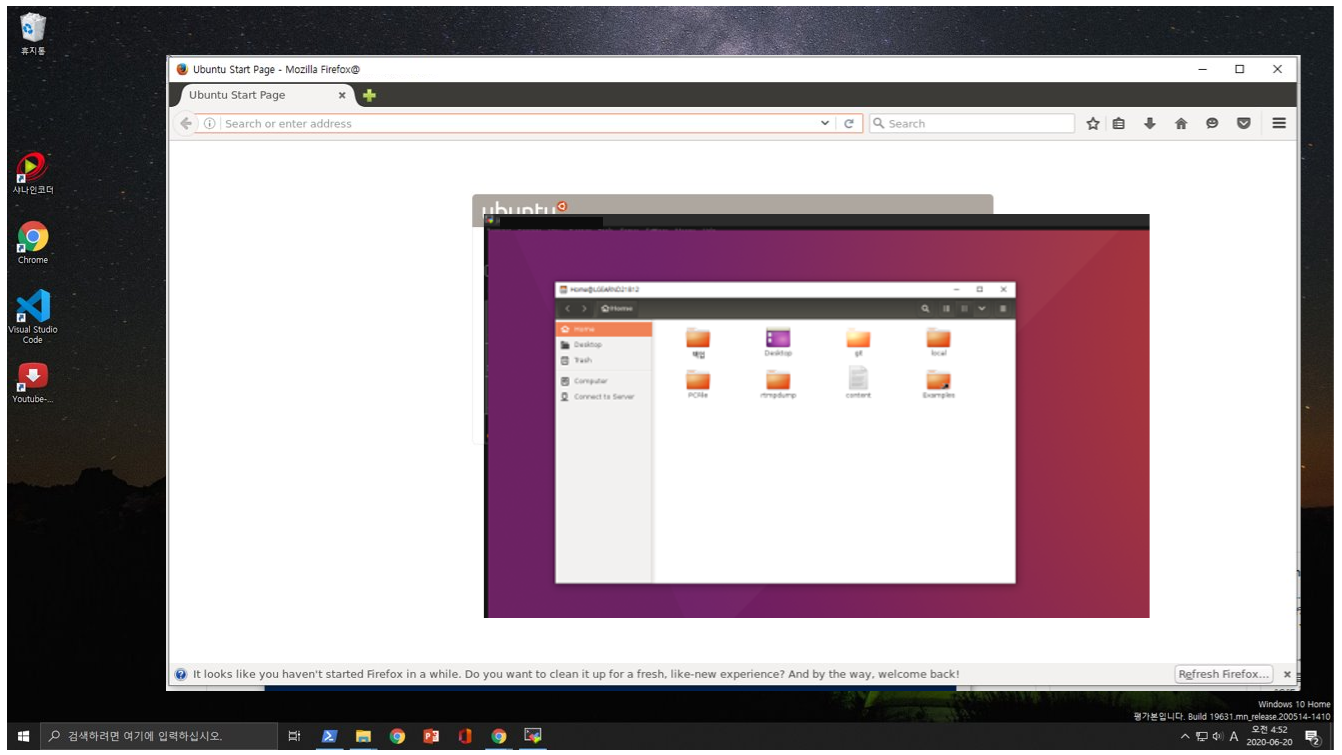Click the reload page button

point(849,123)
